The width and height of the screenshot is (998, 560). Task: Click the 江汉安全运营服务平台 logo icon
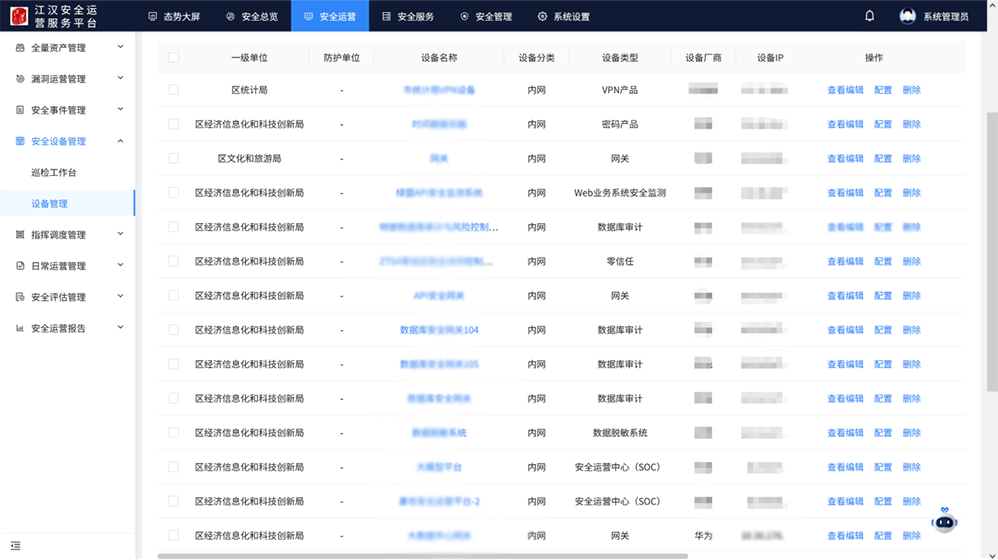(x=18, y=16)
